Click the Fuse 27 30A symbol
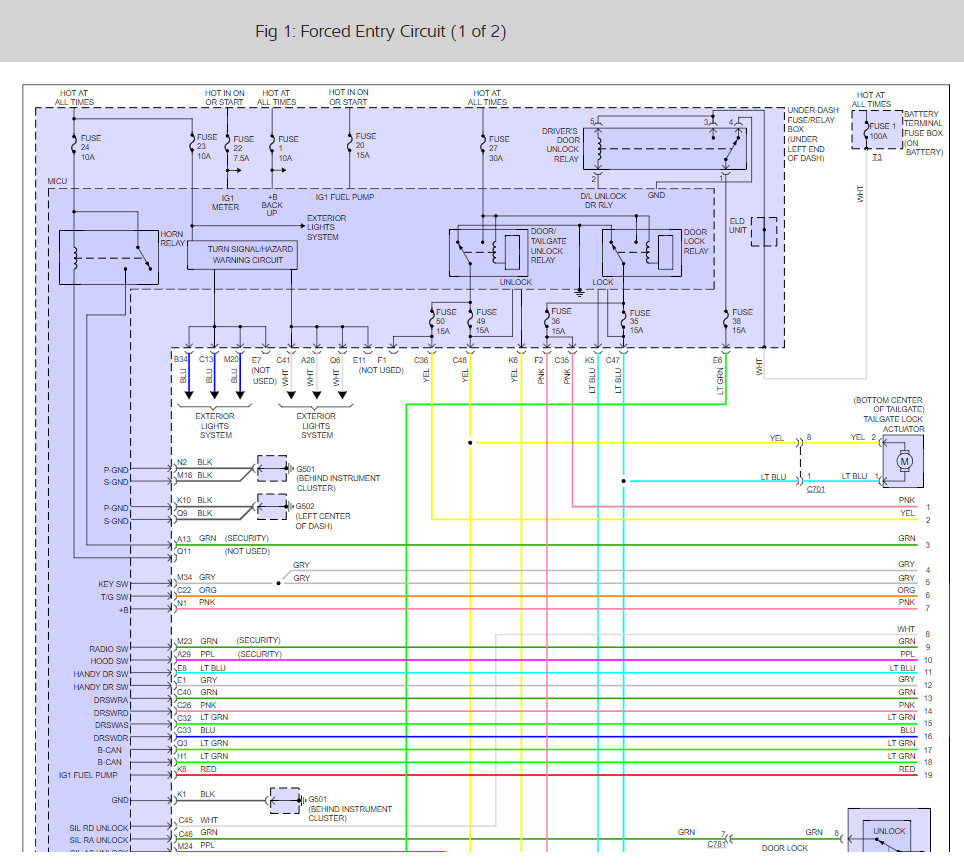This screenshot has height=867, width=964. tap(484, 144)
